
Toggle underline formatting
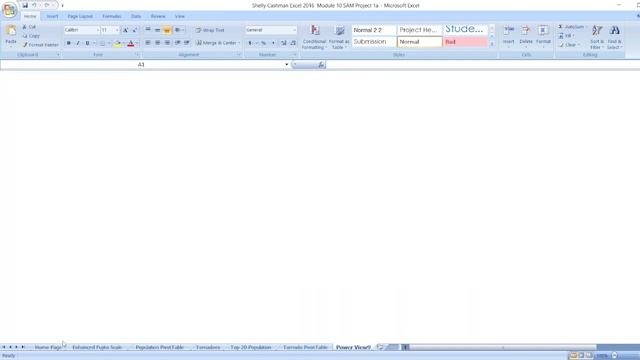[x=87, y=43]
